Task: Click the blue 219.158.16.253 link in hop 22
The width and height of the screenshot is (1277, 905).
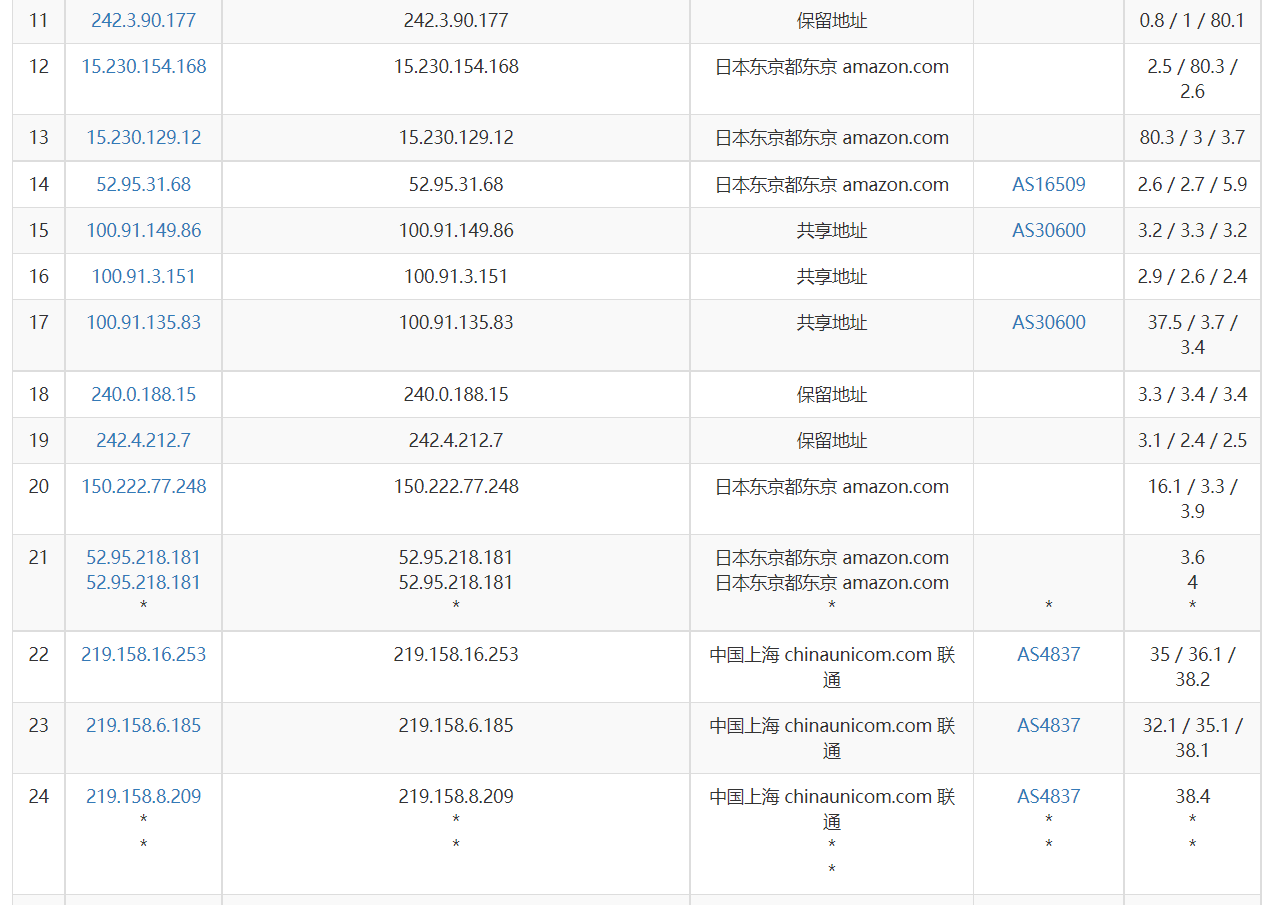Action: click(x=143, y=654)
